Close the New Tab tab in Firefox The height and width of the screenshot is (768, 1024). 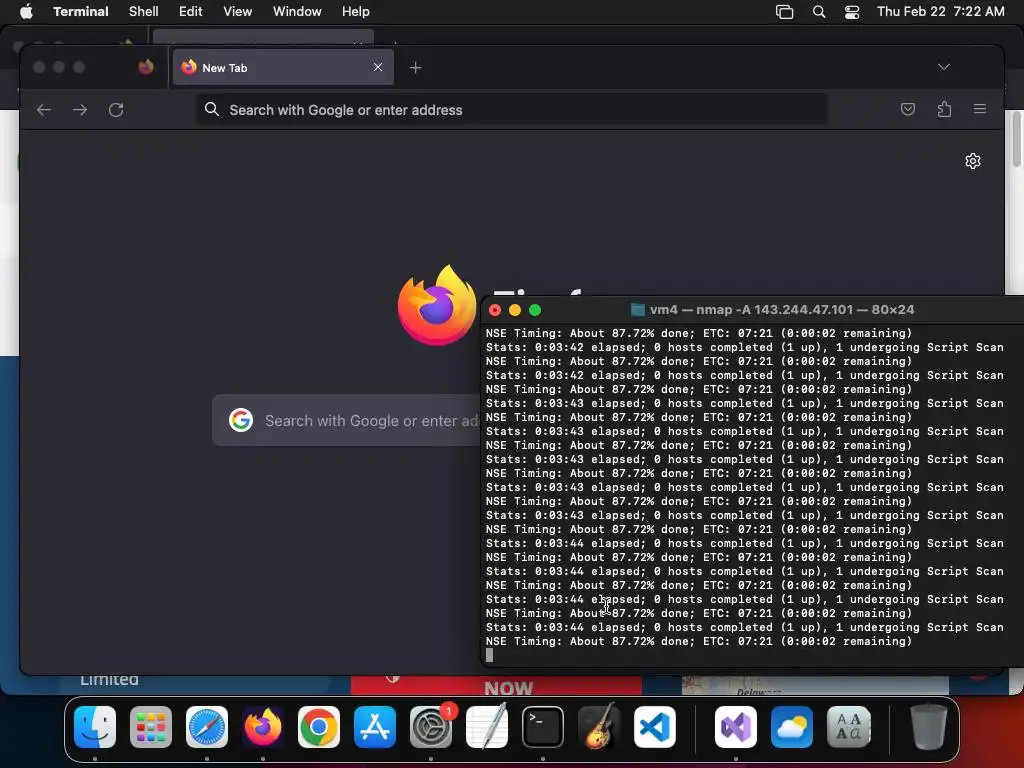377,67
